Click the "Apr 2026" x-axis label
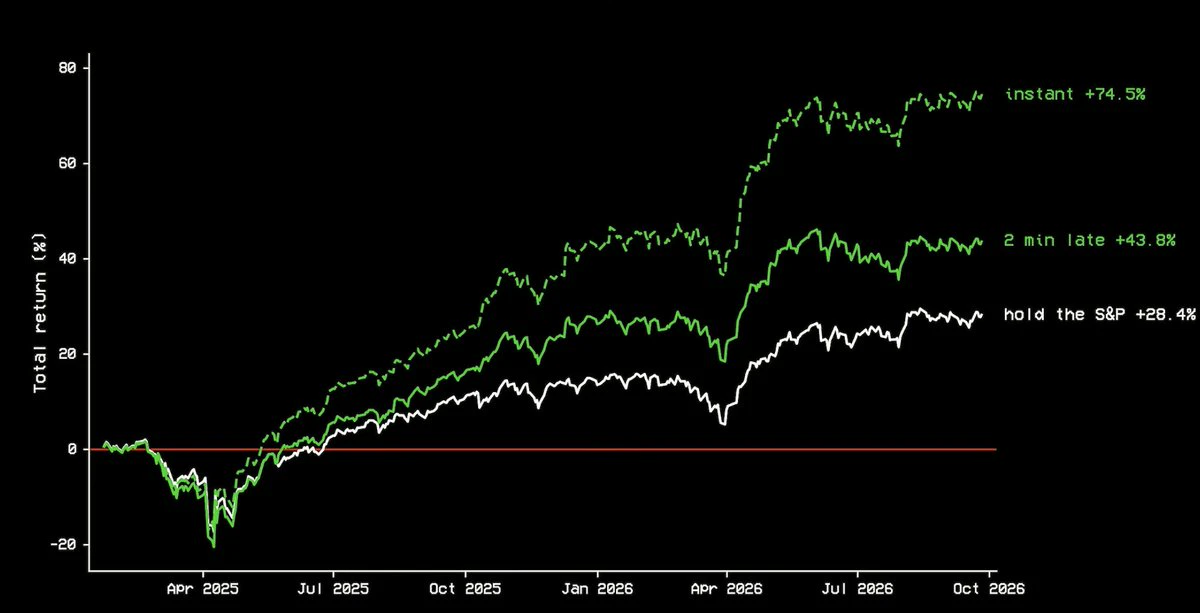 pos(727,590)
